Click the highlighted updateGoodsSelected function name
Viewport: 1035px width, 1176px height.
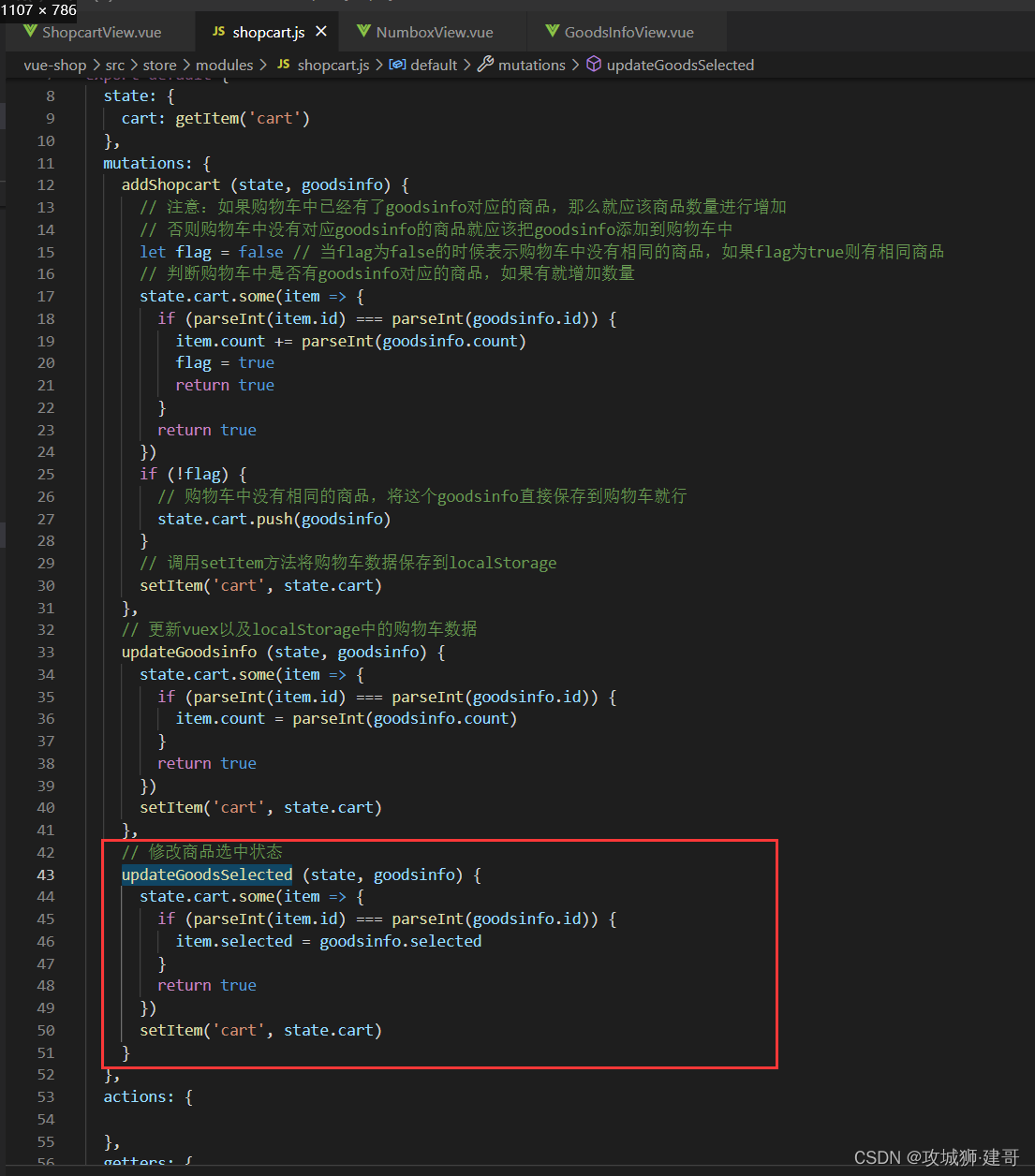tap(207, 875)
